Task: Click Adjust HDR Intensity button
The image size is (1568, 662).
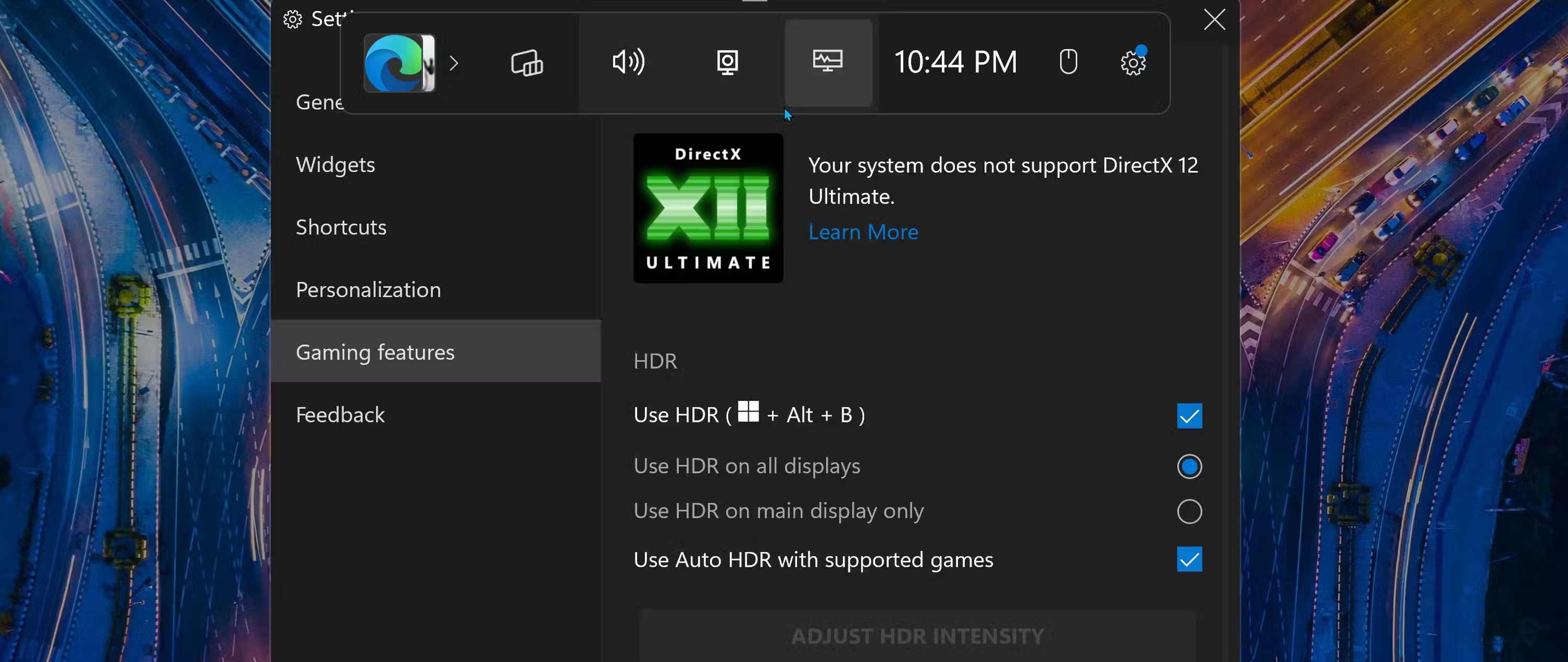Action: tap(917, 637)
